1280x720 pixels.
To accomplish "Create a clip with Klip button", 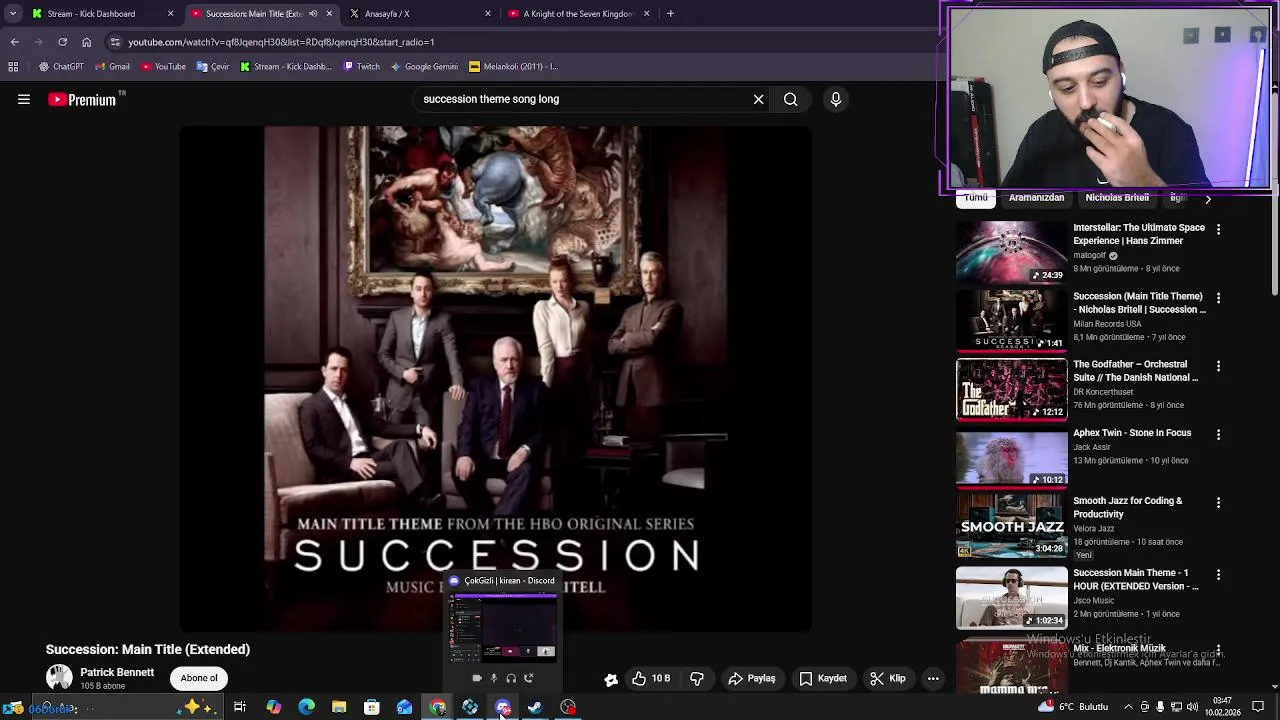I will click(x=887, y=678).
